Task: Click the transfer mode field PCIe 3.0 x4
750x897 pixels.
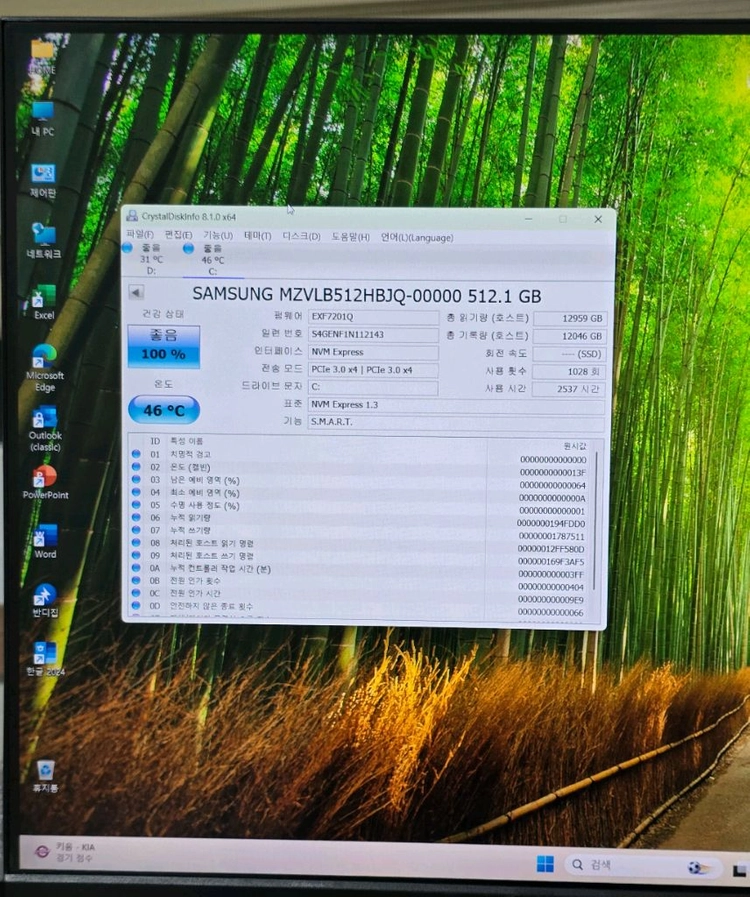Action: (x=373, y=370)
